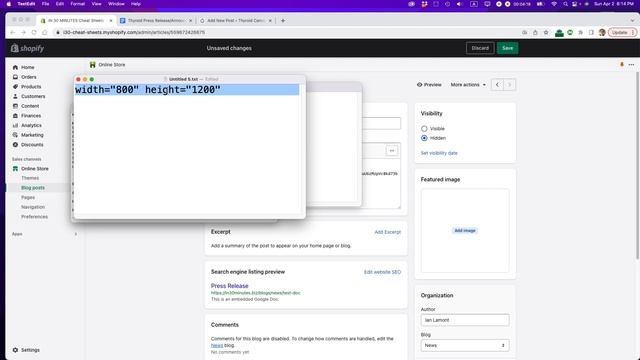Screen dimensions: 640x360
Task: Click the Update button in browser toolbar
Action: pos(622,32)
